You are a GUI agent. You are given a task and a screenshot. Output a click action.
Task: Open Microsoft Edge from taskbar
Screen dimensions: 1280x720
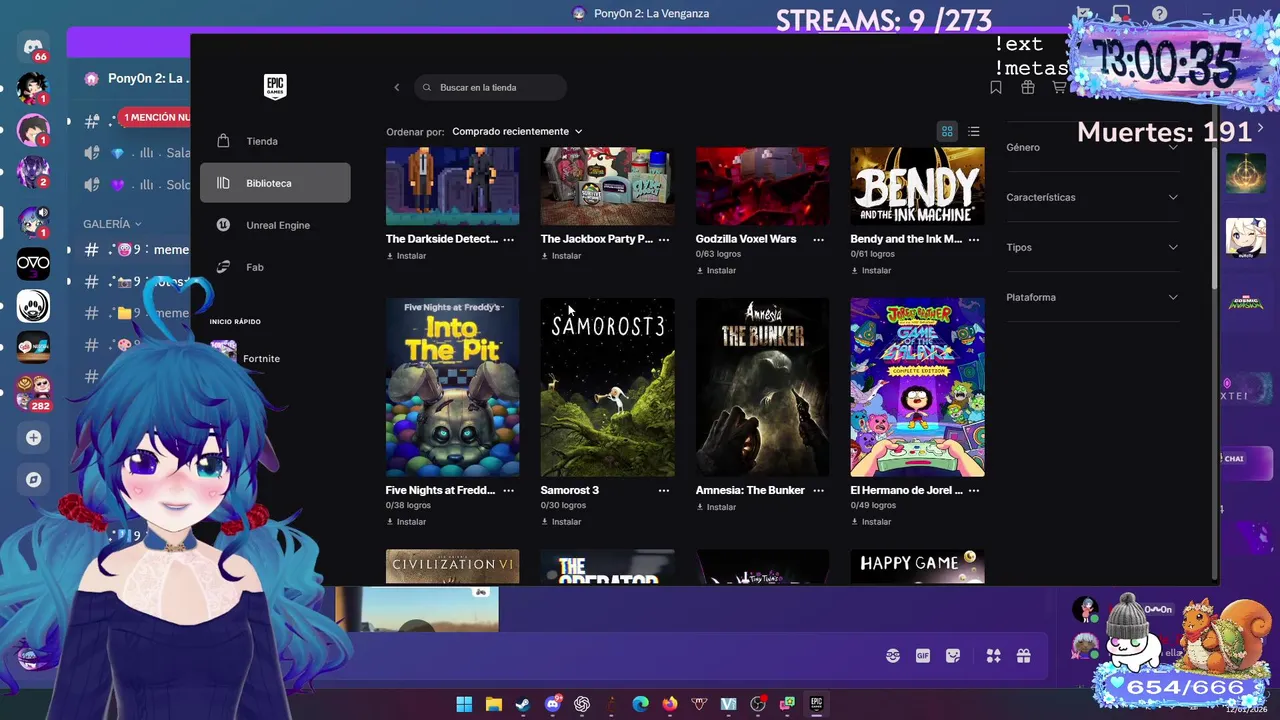point(640,704)
